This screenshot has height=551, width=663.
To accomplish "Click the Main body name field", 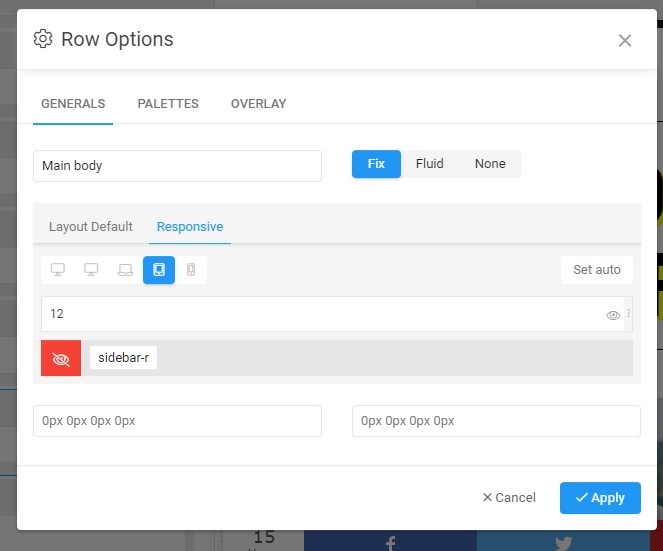I will (x=177, y=166).
